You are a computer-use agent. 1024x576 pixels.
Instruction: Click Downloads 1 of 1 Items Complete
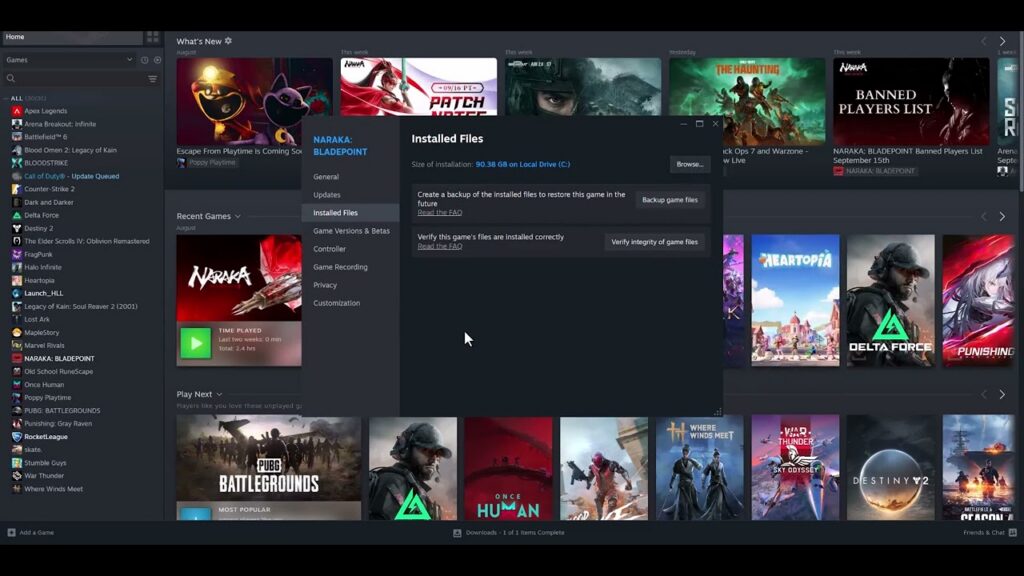(515, 533)
